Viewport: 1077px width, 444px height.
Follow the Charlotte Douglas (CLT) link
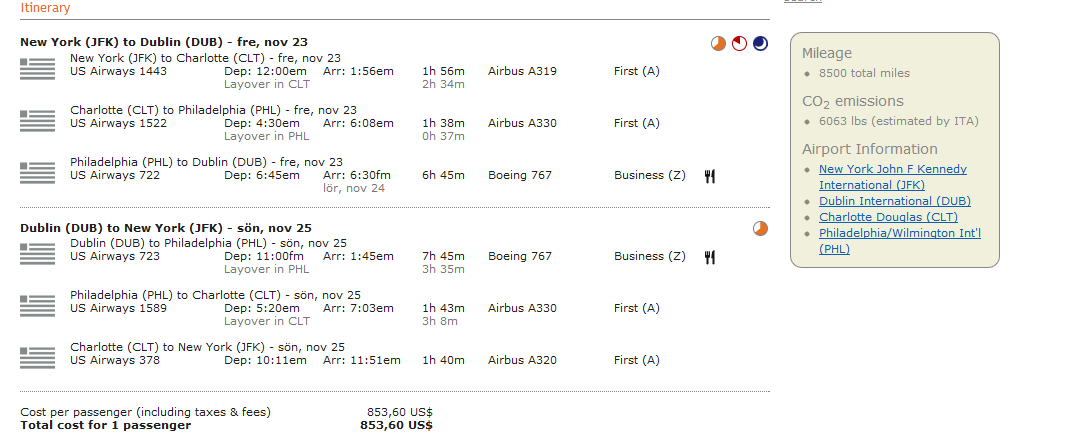(x=888, y=217)
